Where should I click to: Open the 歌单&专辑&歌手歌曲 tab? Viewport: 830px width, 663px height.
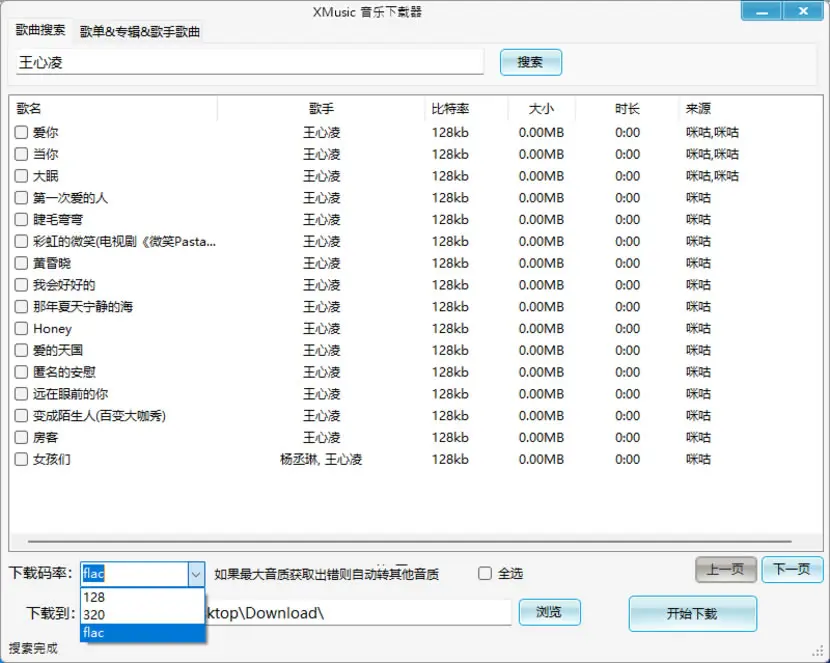[140, 32]
